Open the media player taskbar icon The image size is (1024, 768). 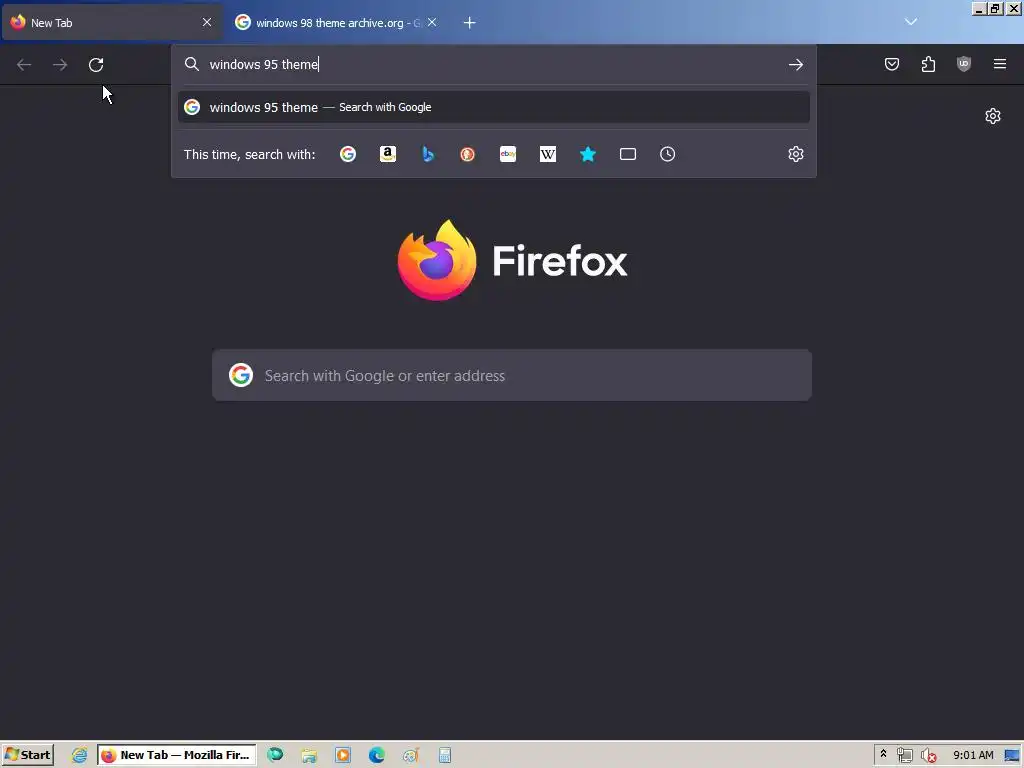(x=343, y=756)
